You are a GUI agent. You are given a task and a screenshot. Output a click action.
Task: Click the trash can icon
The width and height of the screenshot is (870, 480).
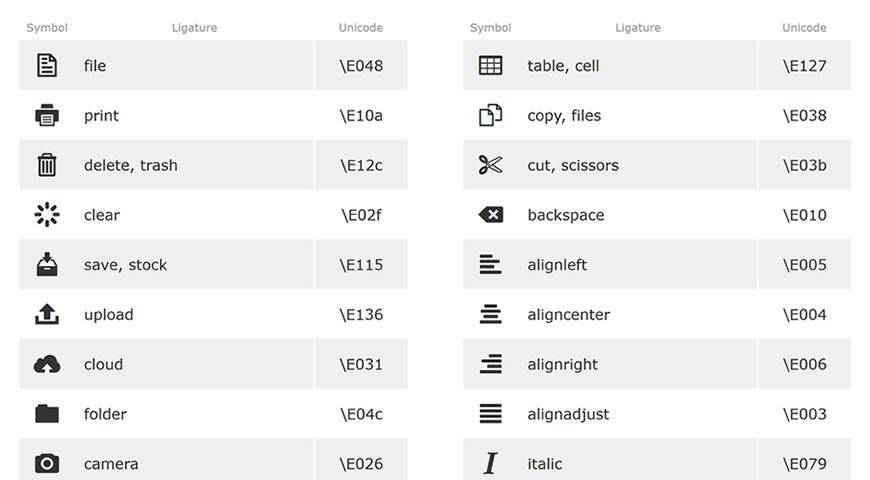[47, 165]
